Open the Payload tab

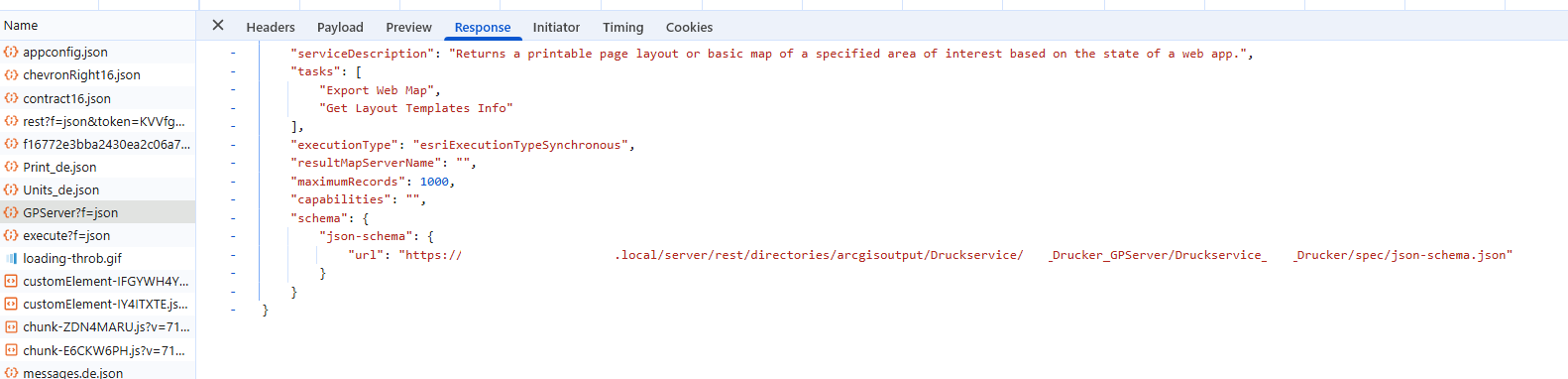click(x=340, y=27)
